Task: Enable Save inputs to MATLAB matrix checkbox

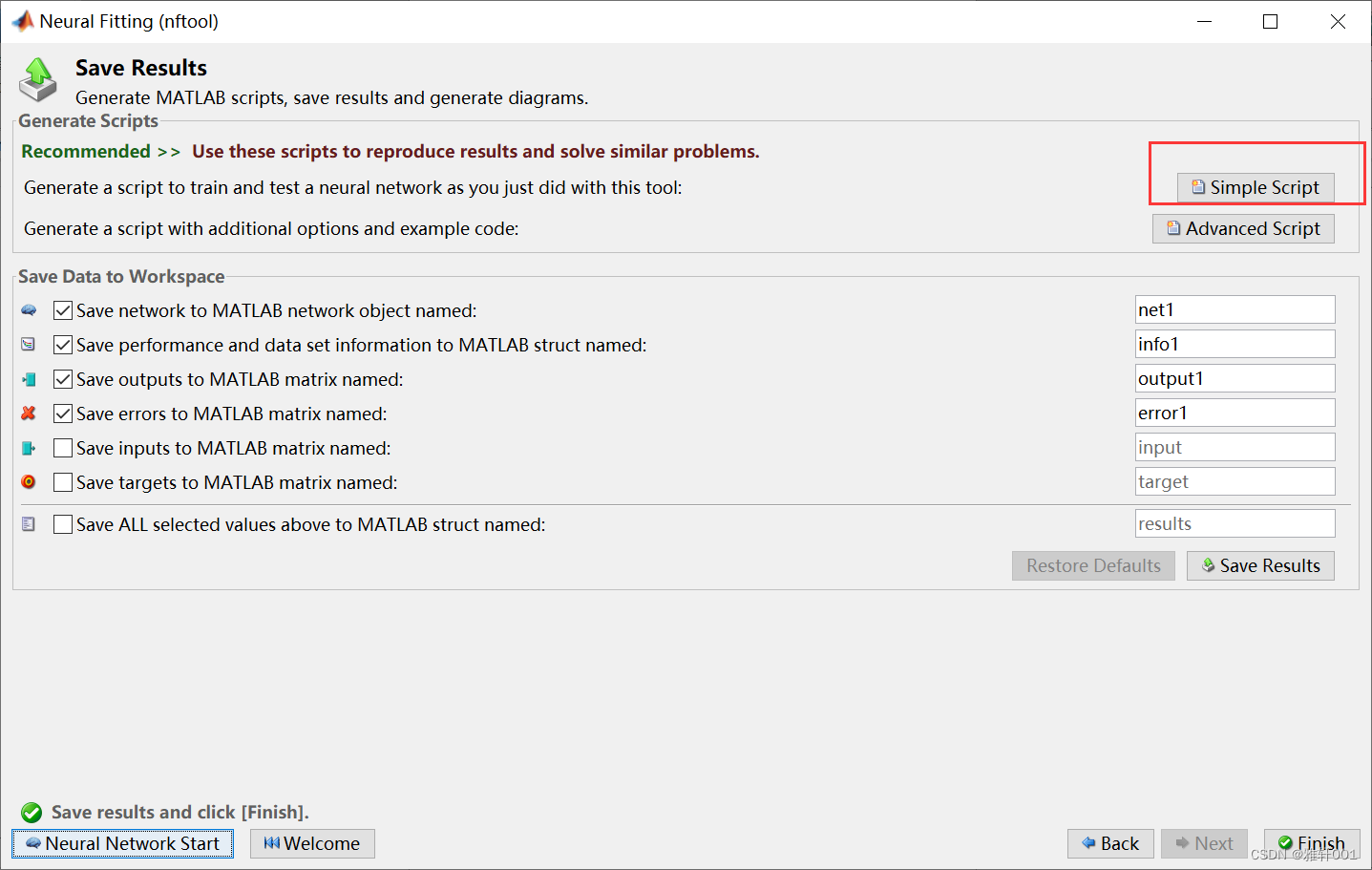Action: point(63,448)
